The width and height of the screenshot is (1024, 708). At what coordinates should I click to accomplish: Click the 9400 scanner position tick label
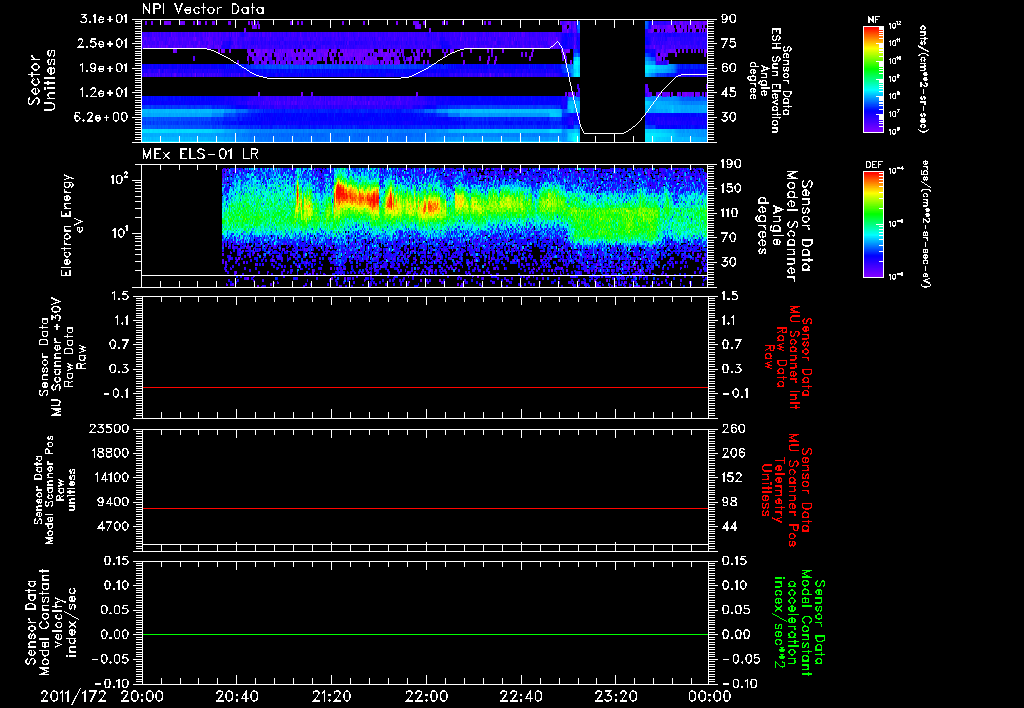[114, 502]
